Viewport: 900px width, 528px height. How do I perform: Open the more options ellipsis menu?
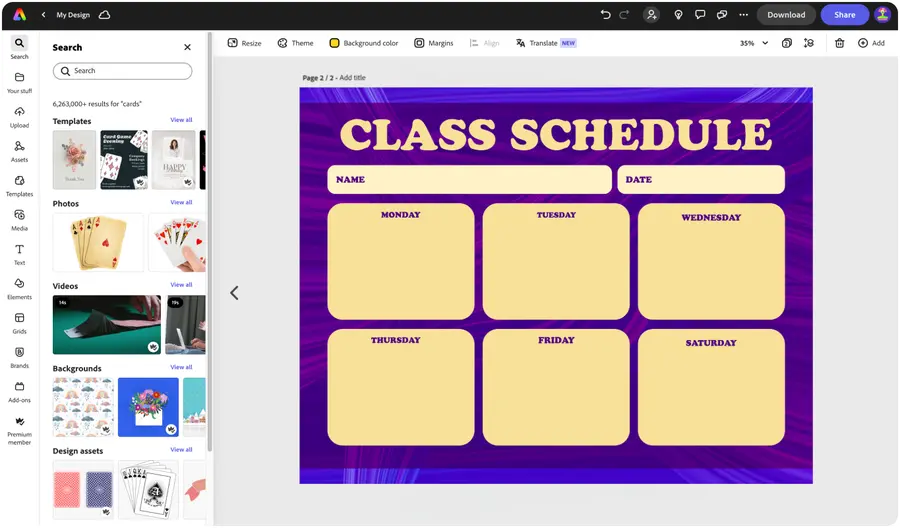coord(743,15)
